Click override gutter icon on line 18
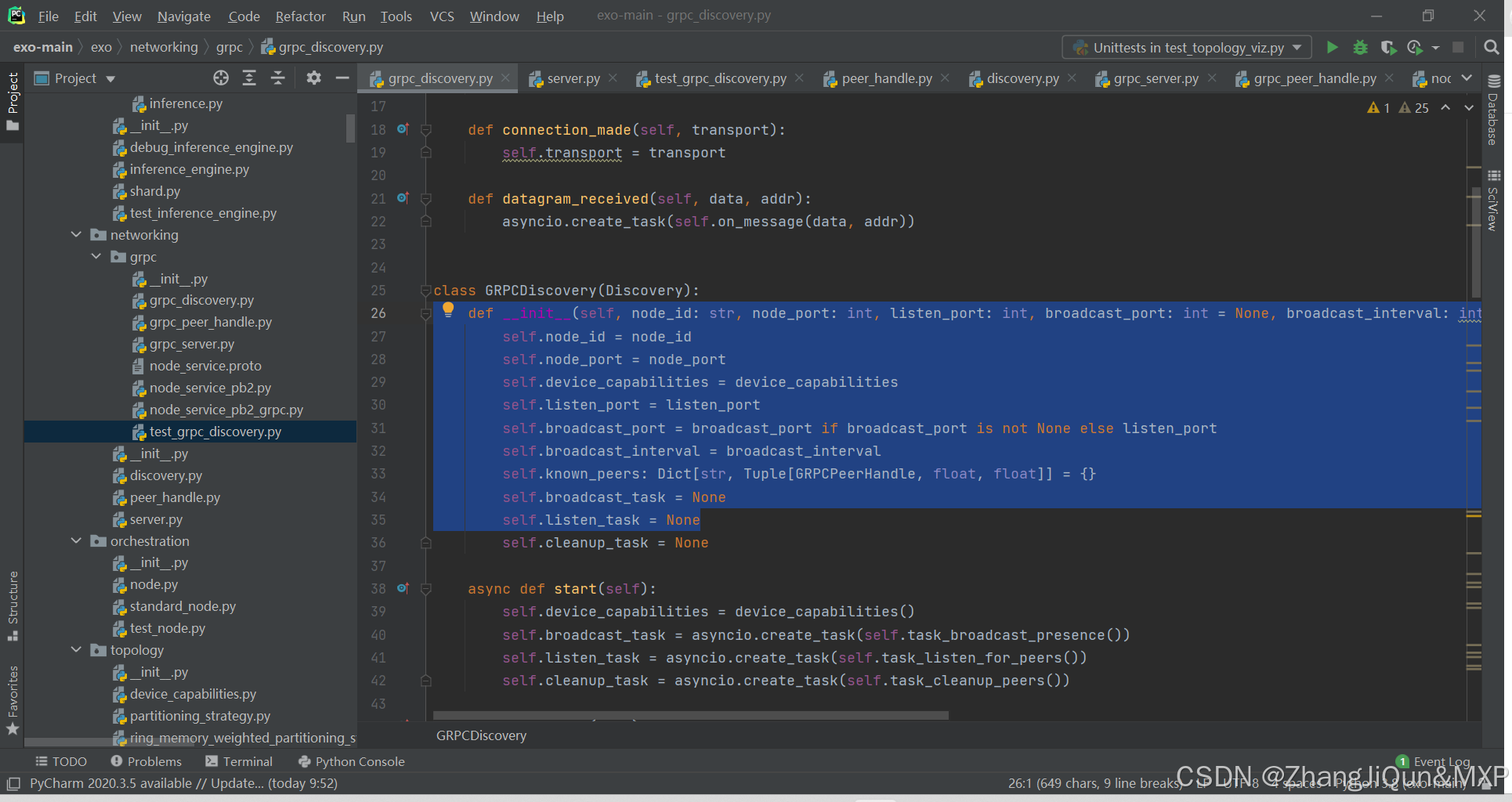Image resolution: width=1512 pixels, height=802 pixels. point(403,128)
